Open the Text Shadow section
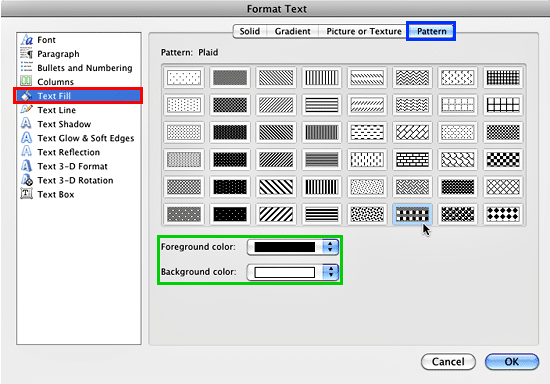 (79, 124)
